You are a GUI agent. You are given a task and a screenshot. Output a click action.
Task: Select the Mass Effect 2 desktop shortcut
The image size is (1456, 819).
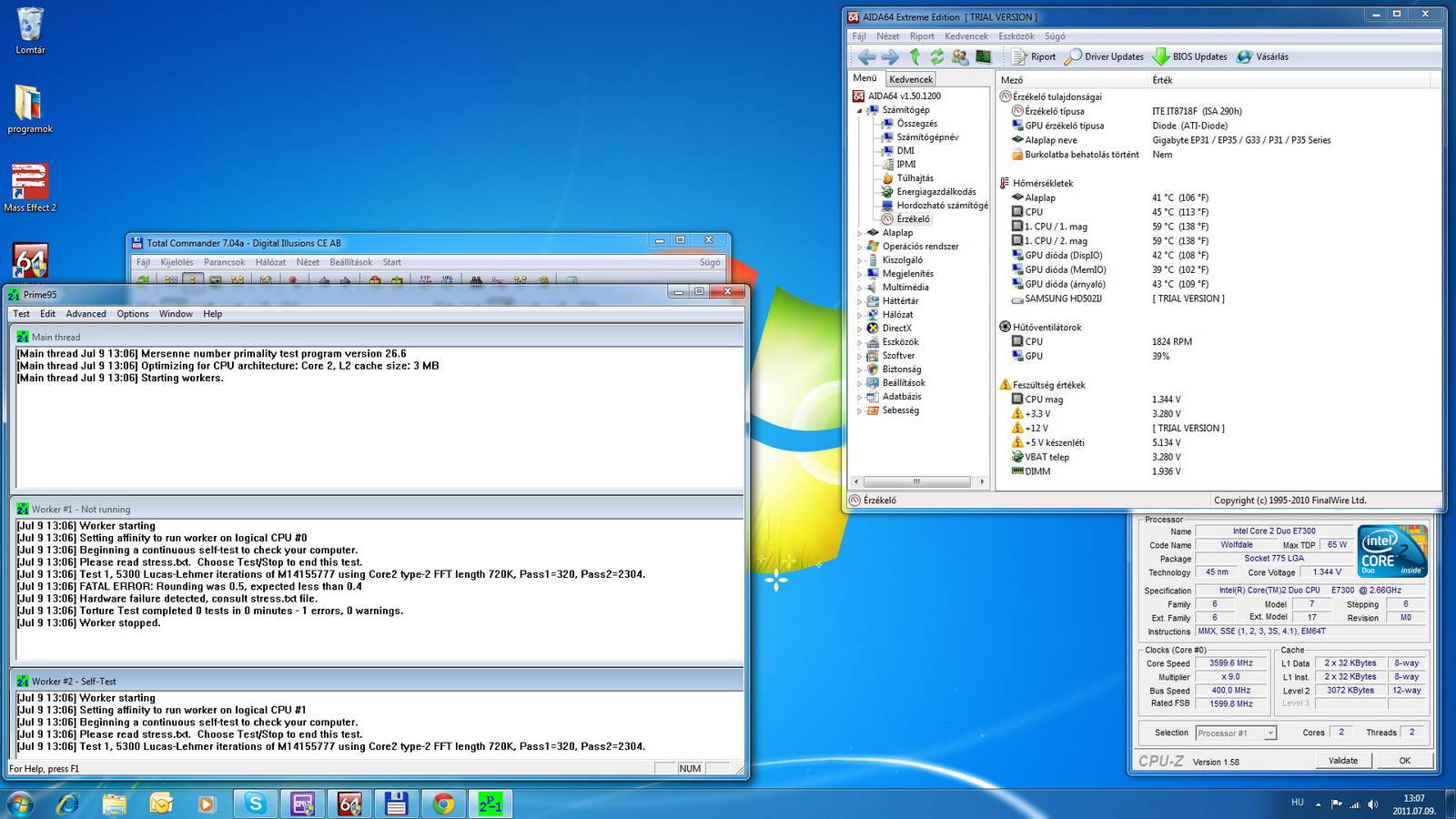point(30,188)
